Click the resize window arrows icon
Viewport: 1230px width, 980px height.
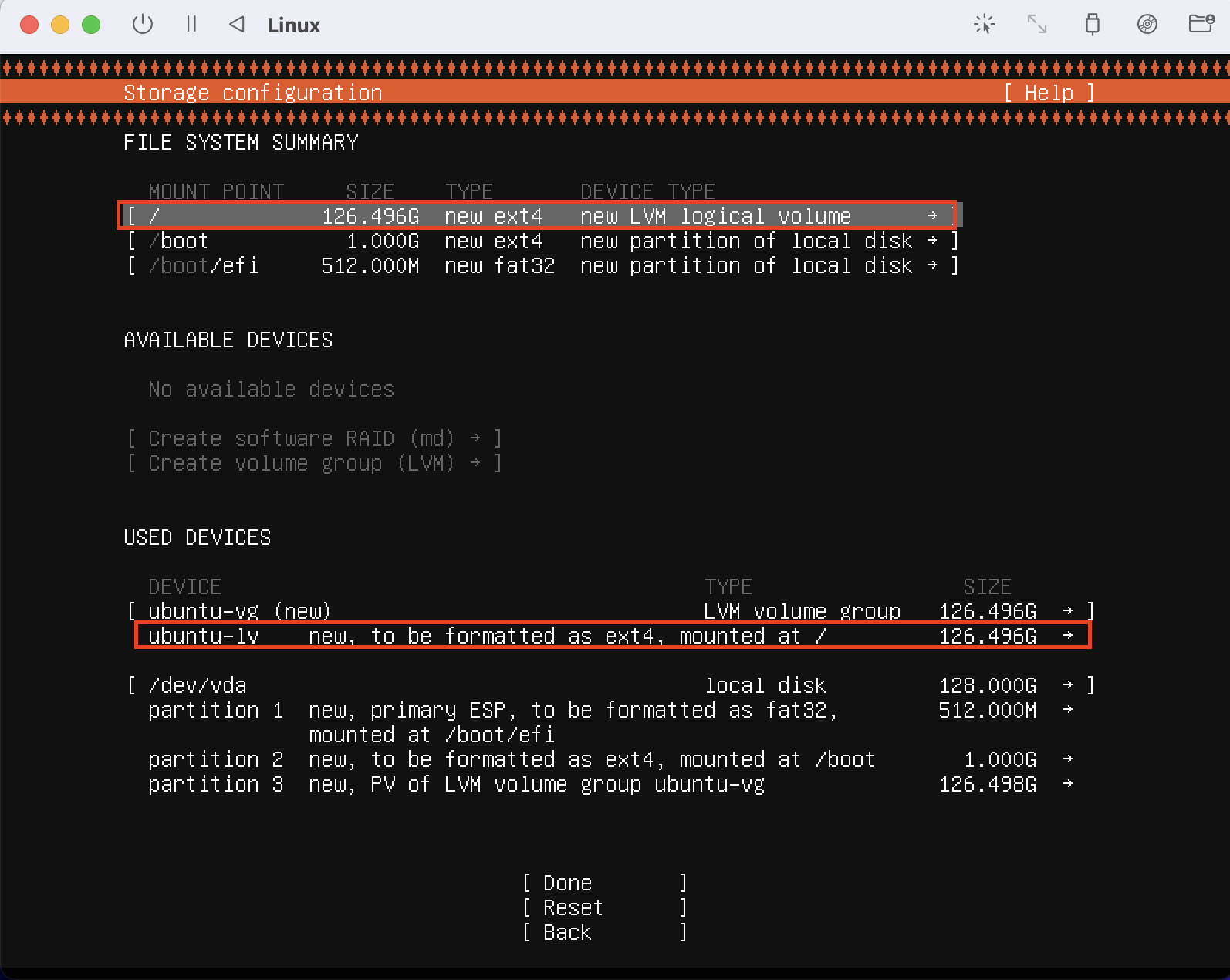[1036, 25]
